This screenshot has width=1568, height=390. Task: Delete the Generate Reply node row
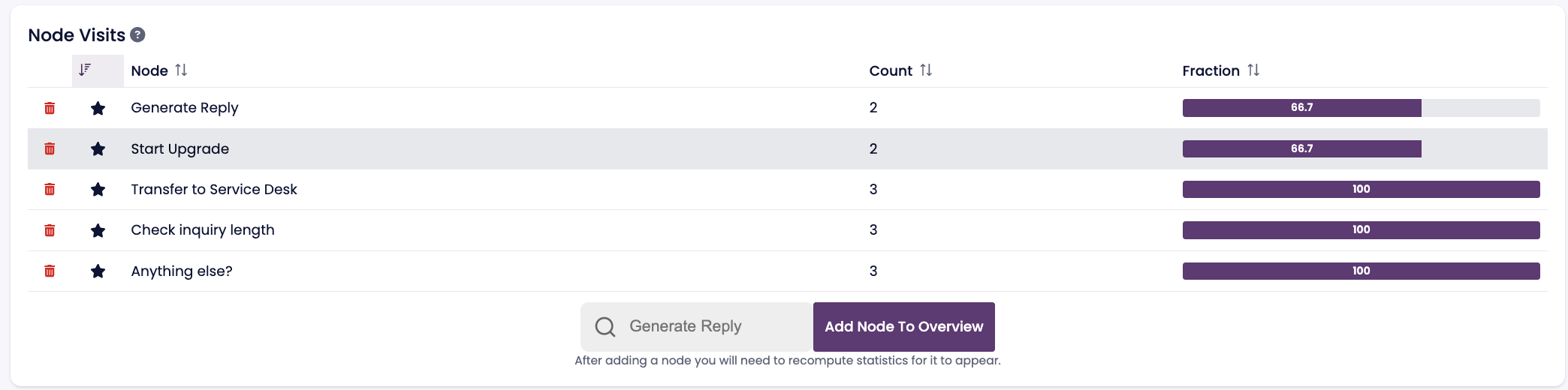click(50, 108)
